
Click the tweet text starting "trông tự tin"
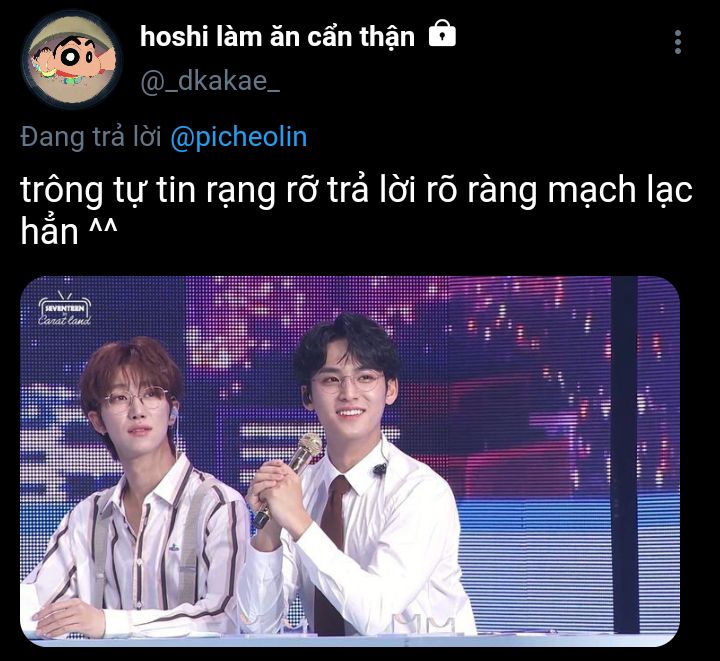pos(356,210)
